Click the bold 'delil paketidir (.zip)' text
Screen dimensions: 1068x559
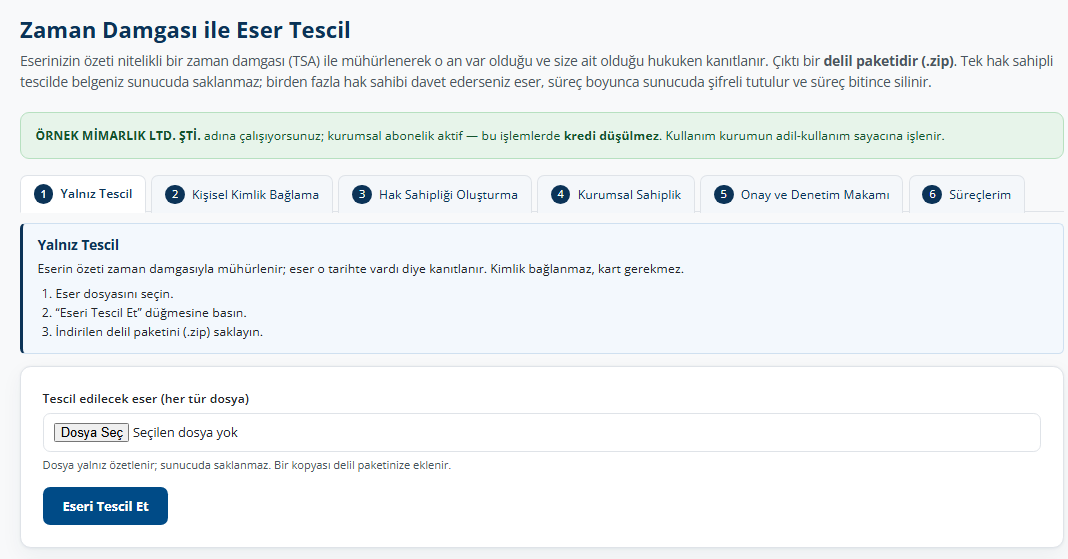889,61
